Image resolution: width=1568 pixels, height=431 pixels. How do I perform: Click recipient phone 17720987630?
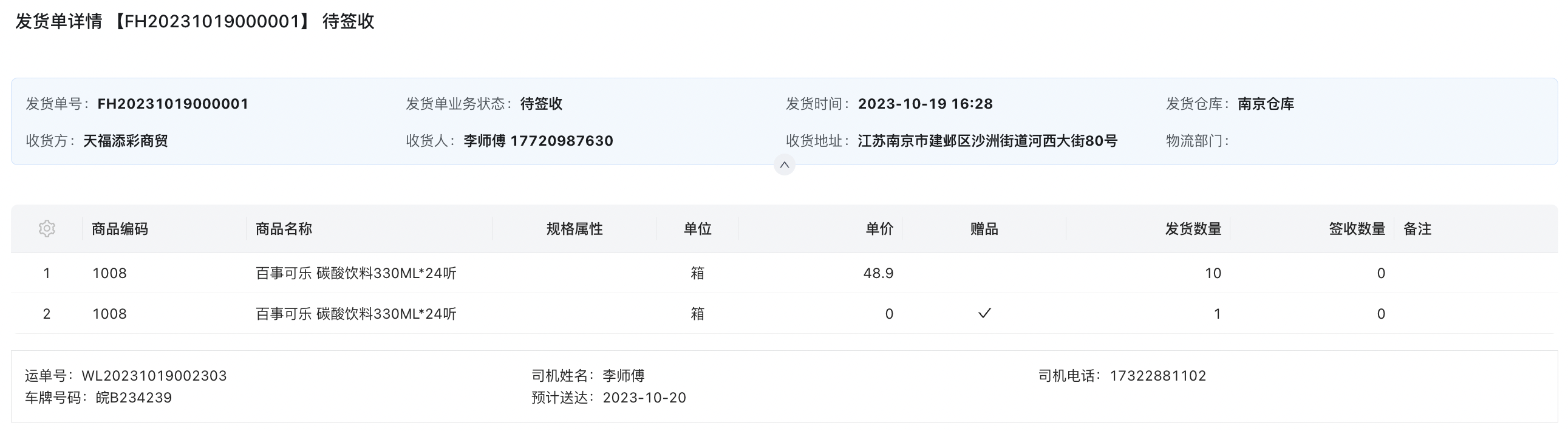[x=561, y=141]
